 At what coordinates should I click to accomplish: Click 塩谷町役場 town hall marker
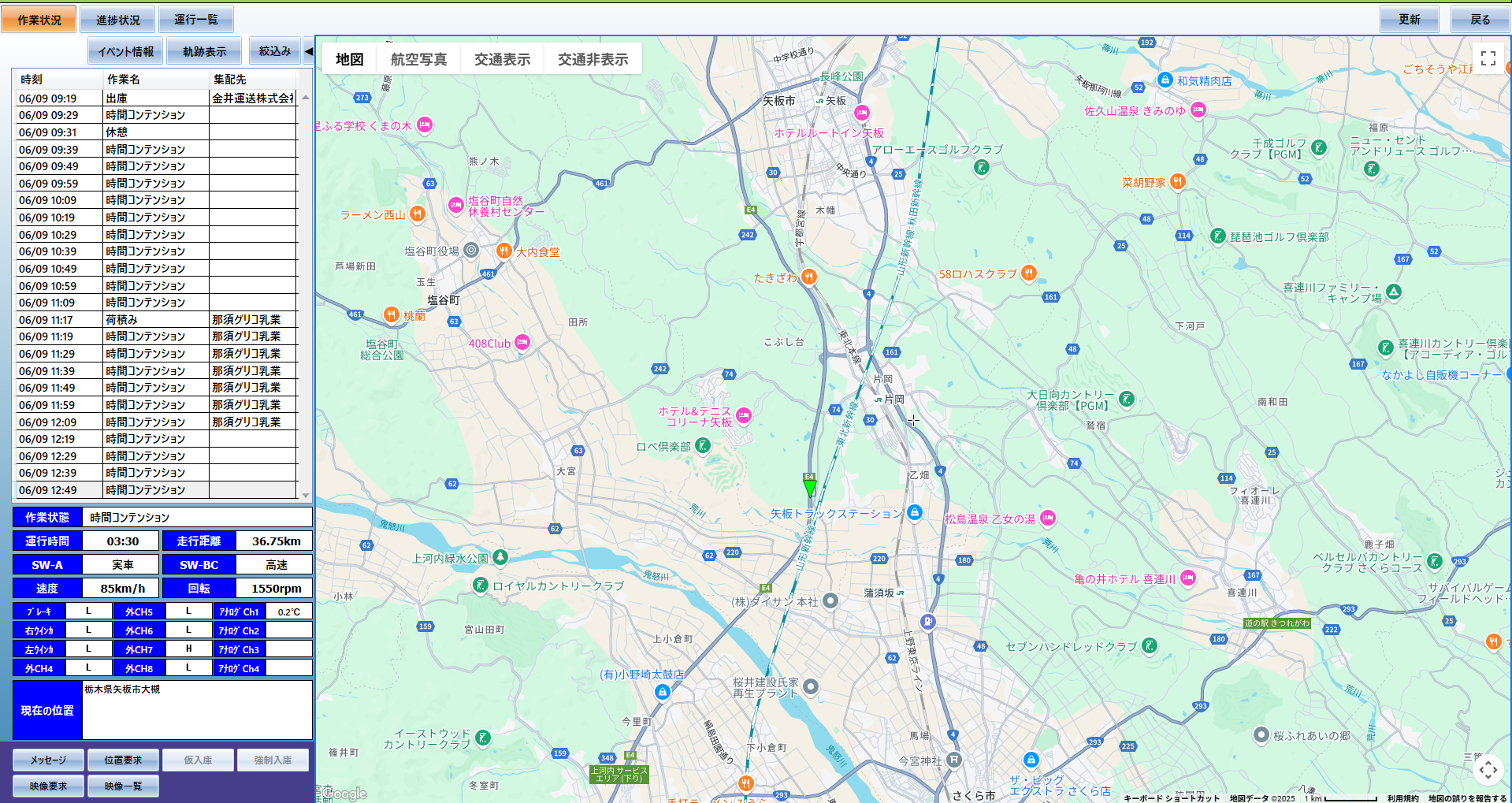coord(471,250)
